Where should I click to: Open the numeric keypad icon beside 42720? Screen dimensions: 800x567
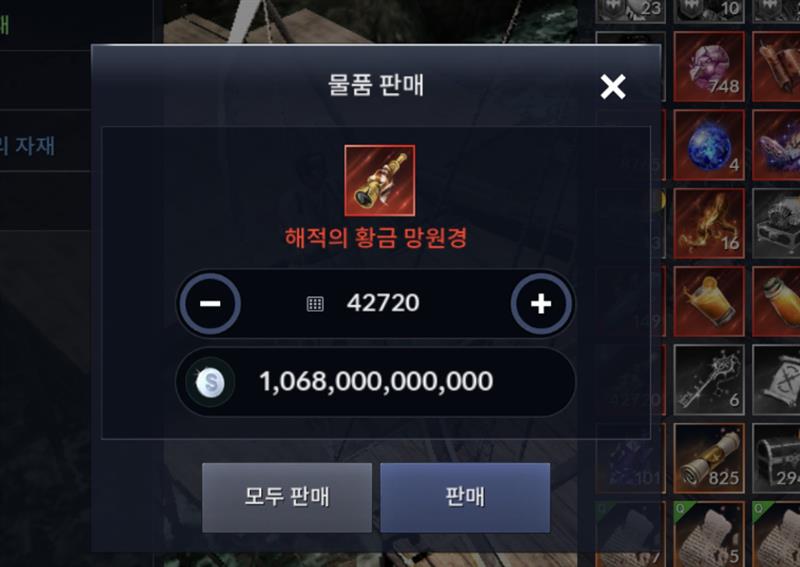point(315,304)
